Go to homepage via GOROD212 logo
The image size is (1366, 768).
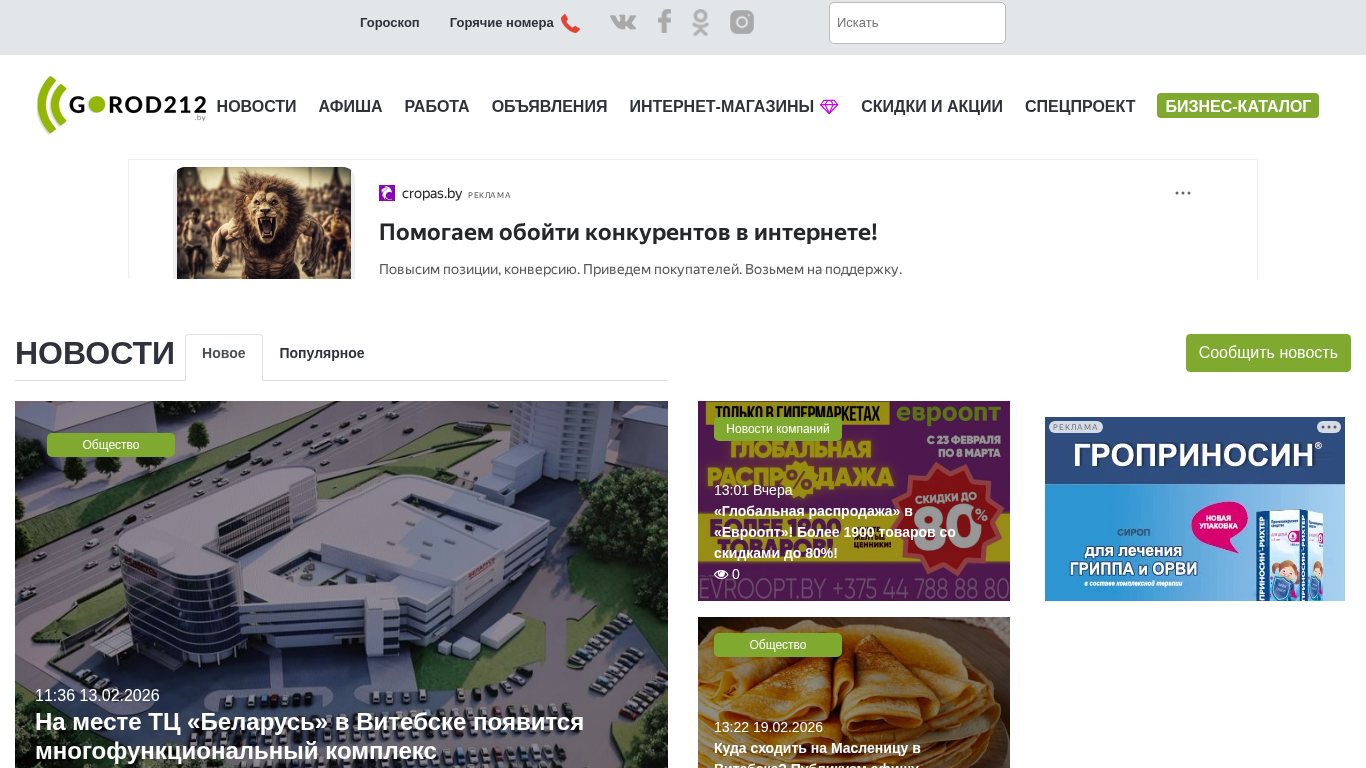(121, 105)
